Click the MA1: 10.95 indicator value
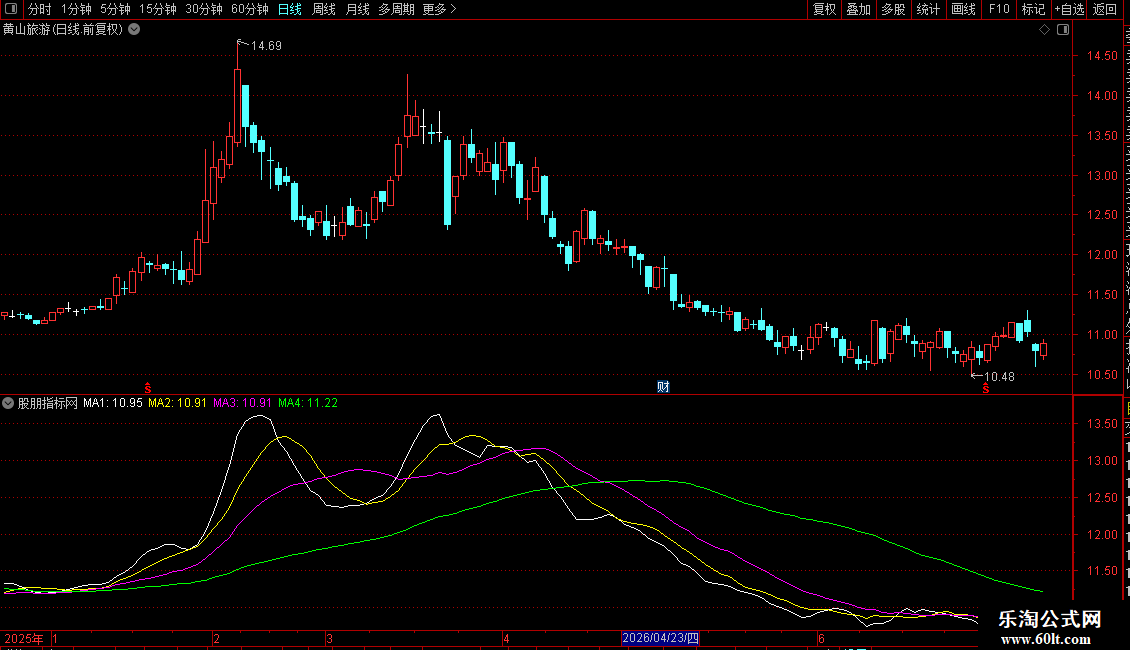 112,403
